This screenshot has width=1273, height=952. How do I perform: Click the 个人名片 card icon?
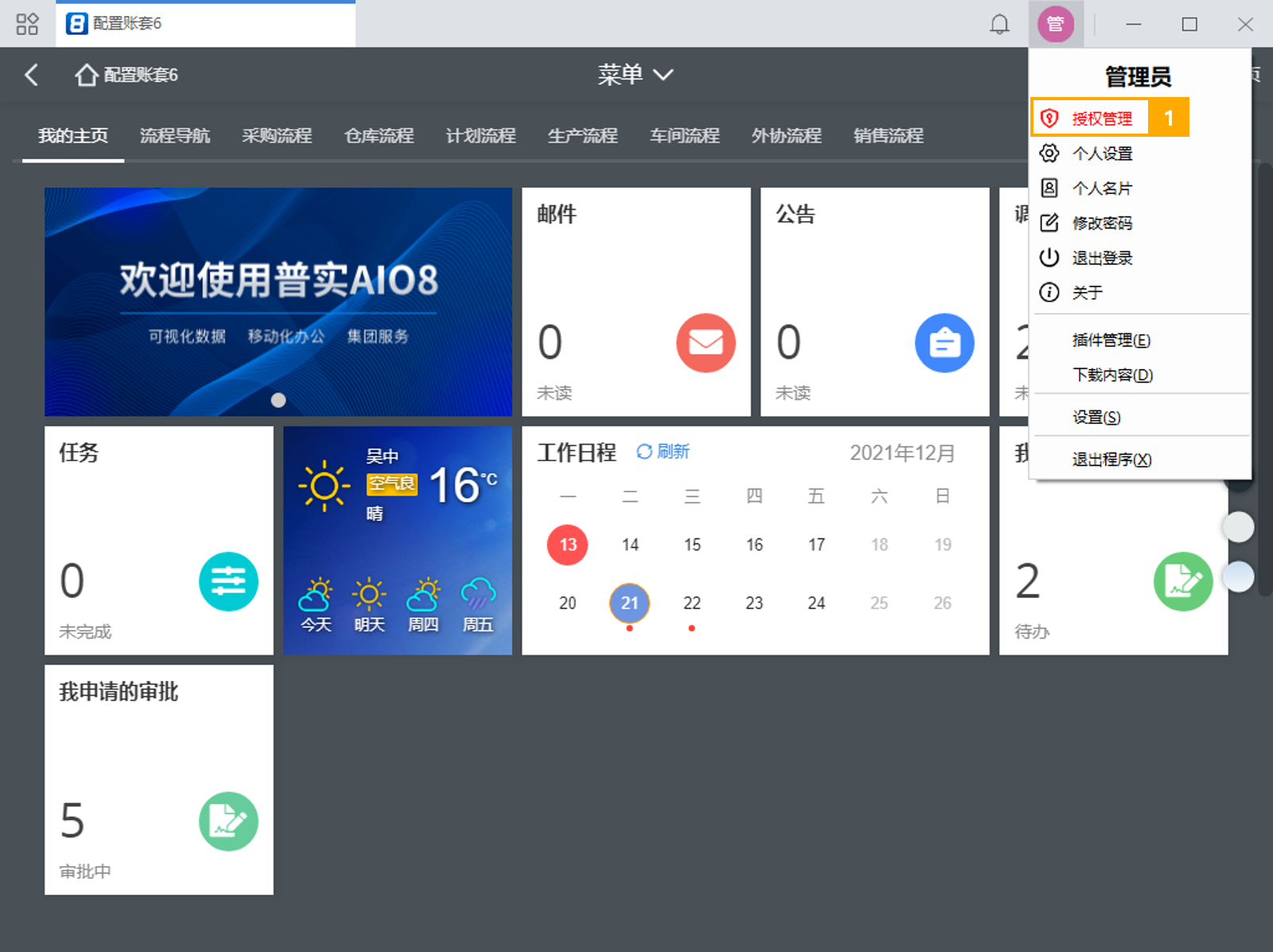[x=1049, y=188]
